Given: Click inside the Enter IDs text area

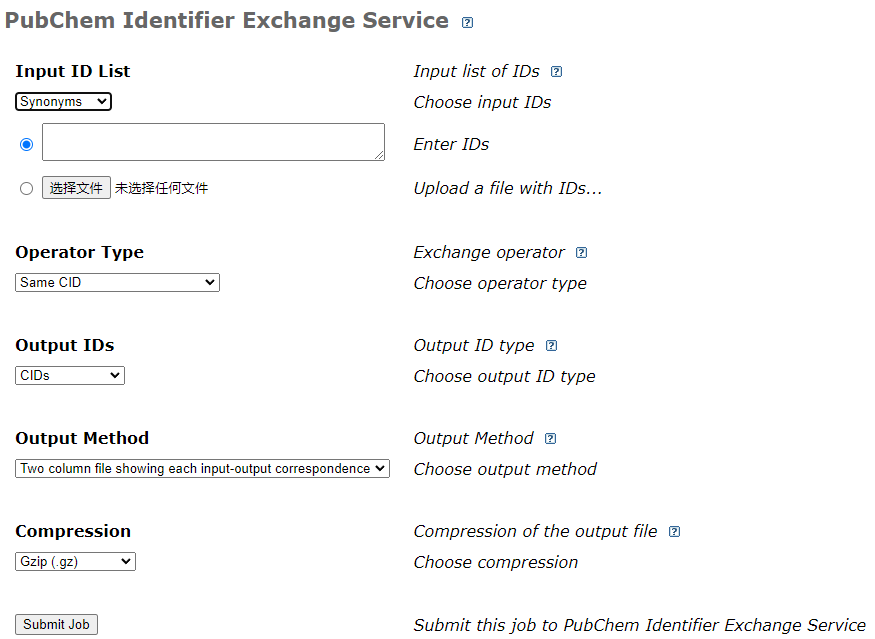Looking at the screenshot, I should pyautogui.click(x=213, y=142).
